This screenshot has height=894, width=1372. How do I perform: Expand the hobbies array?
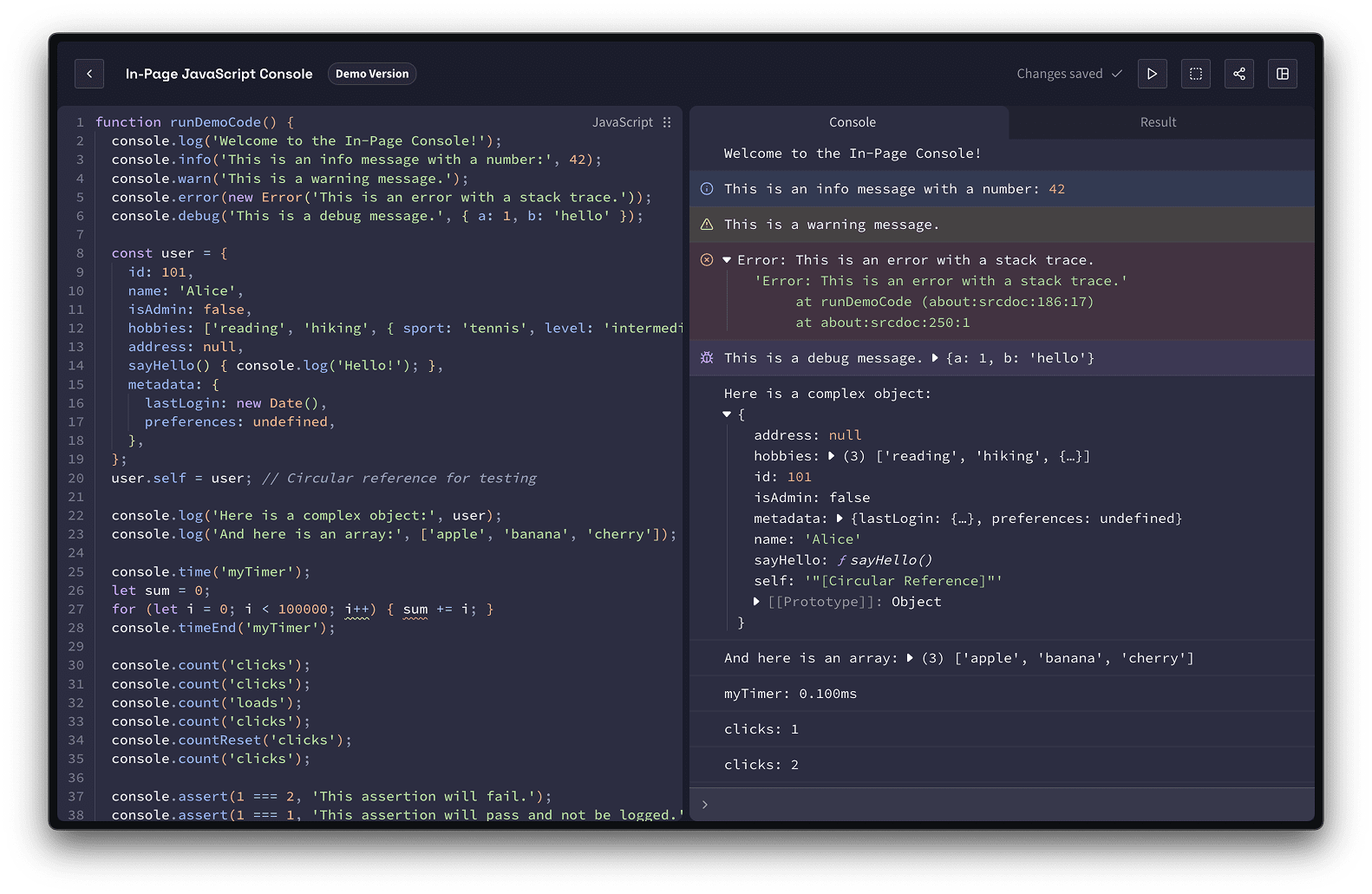point(831,456)
